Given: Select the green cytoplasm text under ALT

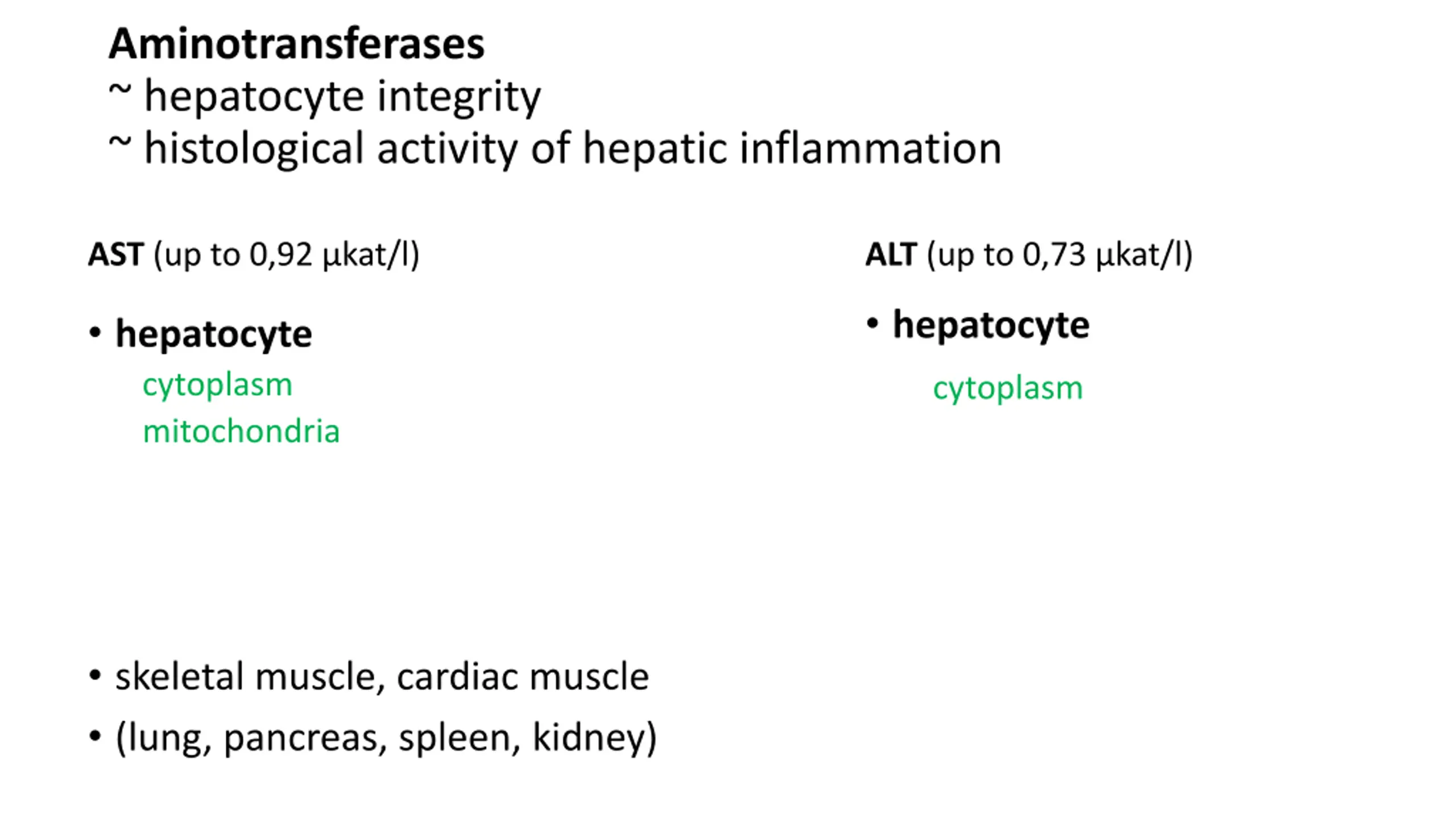Looking at the screenshot, I should [x=1008, y=390].
